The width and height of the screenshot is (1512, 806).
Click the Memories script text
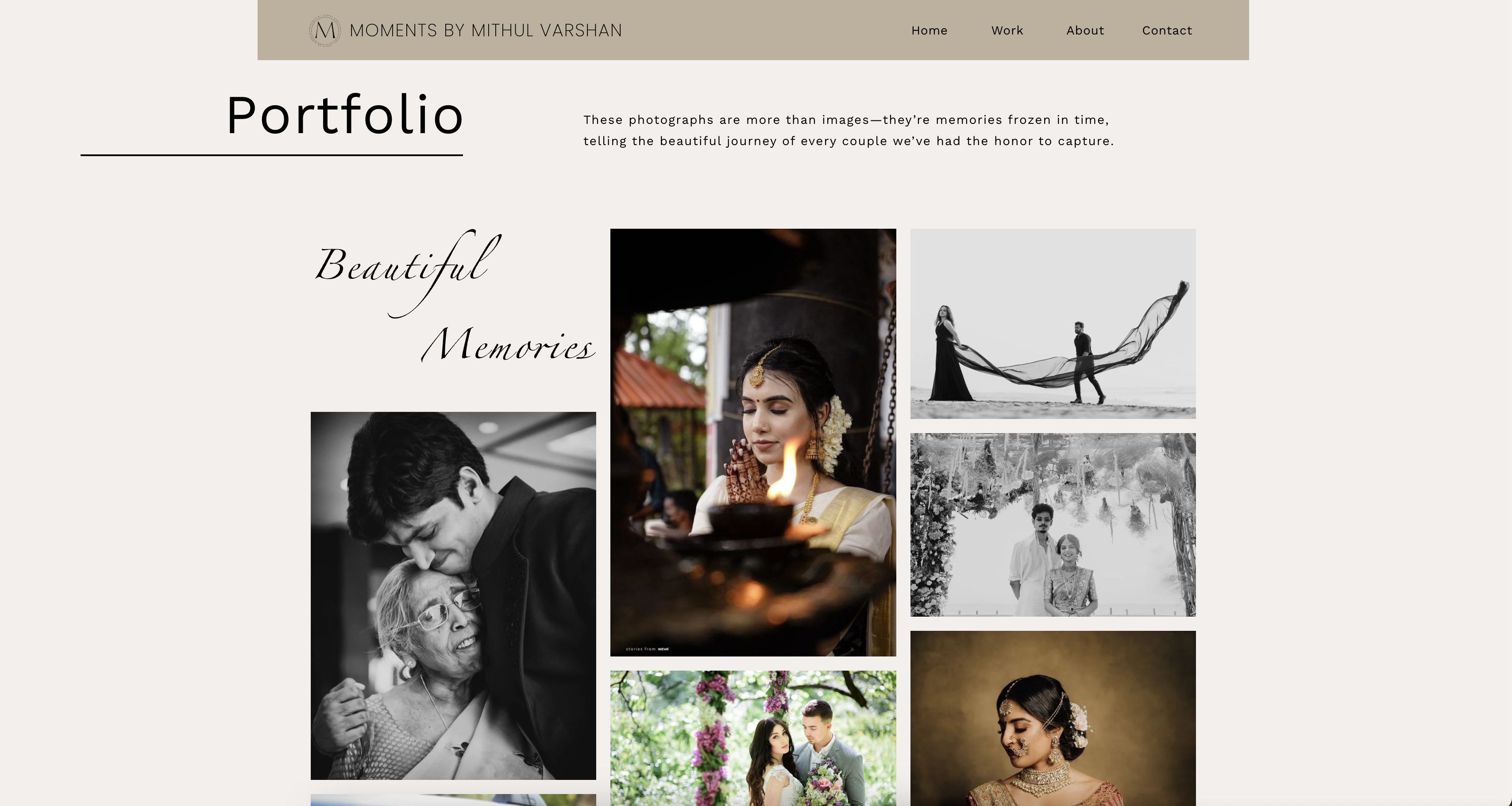point(508,345)
